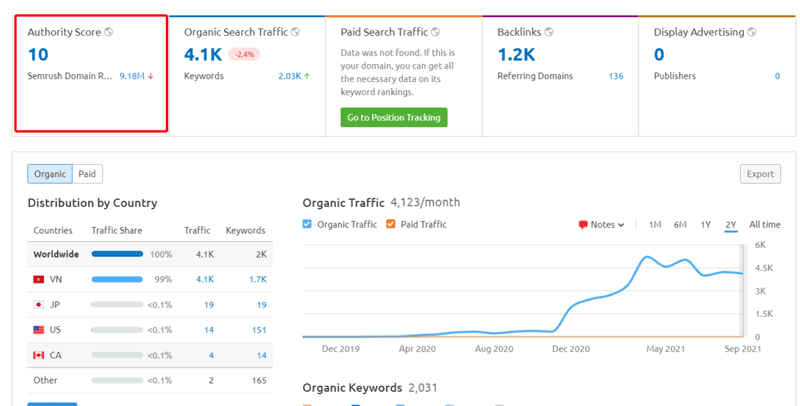Toggle the Paid Traffic checkbox
Image resolution: width=800 pixels, height=406 pixels.
point(391,225)
